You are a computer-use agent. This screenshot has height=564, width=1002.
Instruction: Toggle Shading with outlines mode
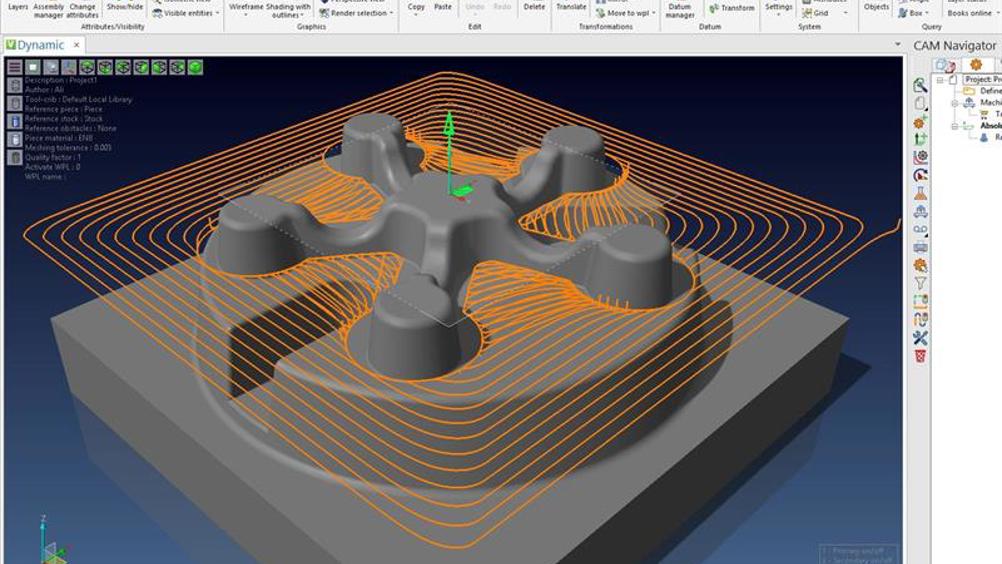288,9
